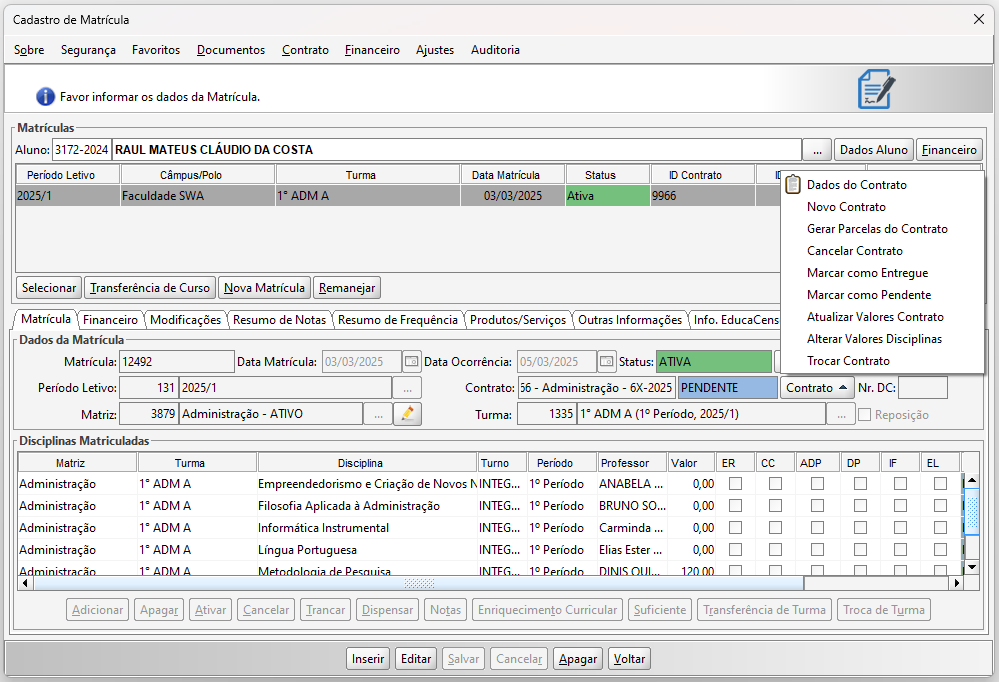Click the disciplines table scroll down arrow

coord(972,567)
